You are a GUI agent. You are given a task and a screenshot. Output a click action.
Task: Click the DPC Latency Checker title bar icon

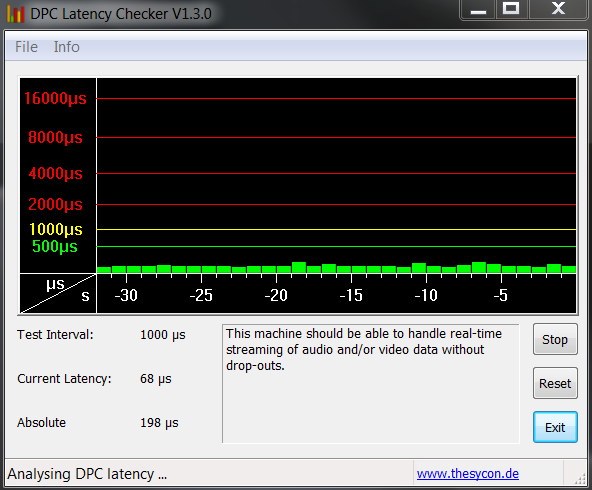[15, 14]
